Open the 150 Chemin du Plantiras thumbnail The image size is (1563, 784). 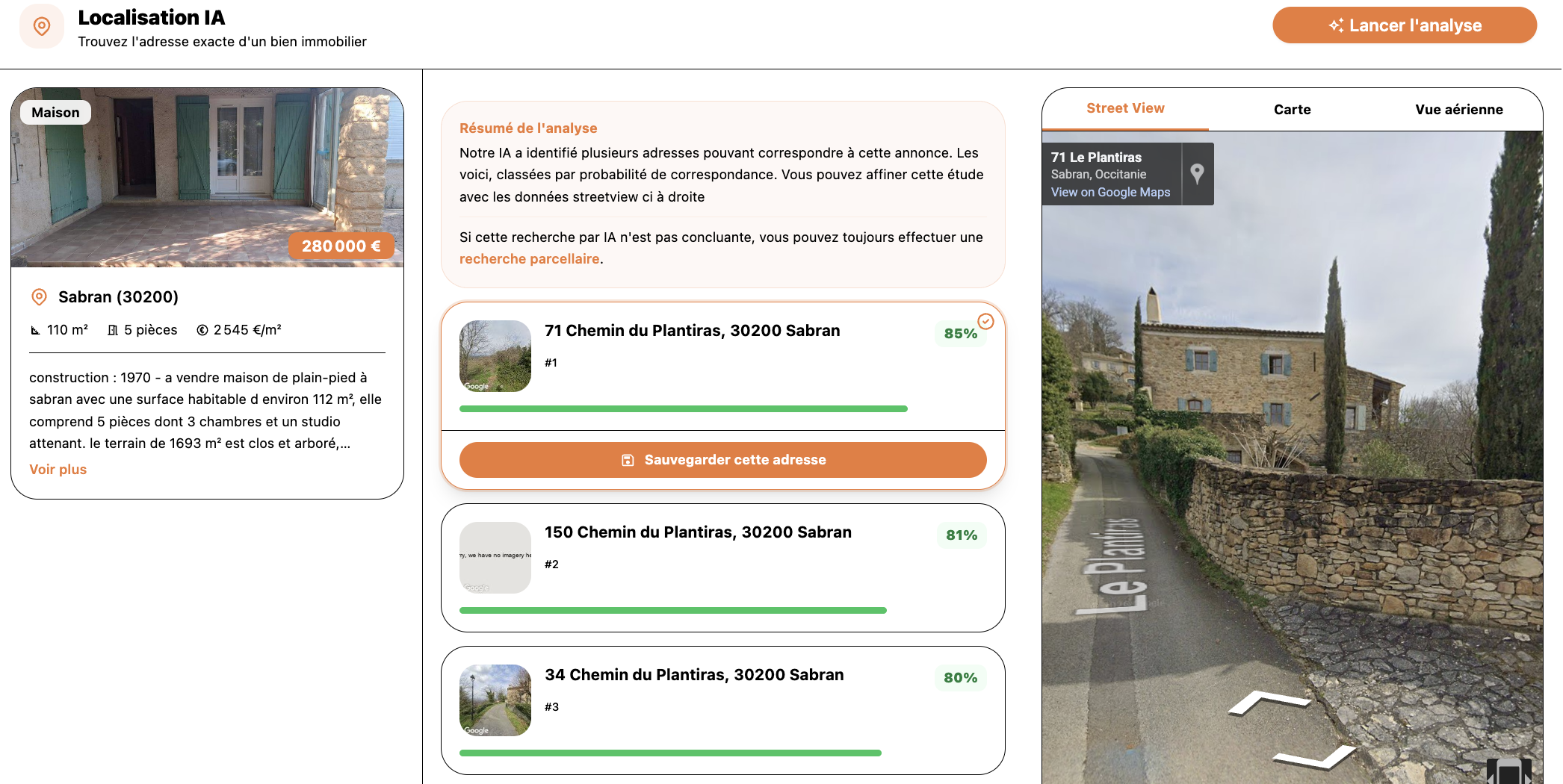point(495,558)
